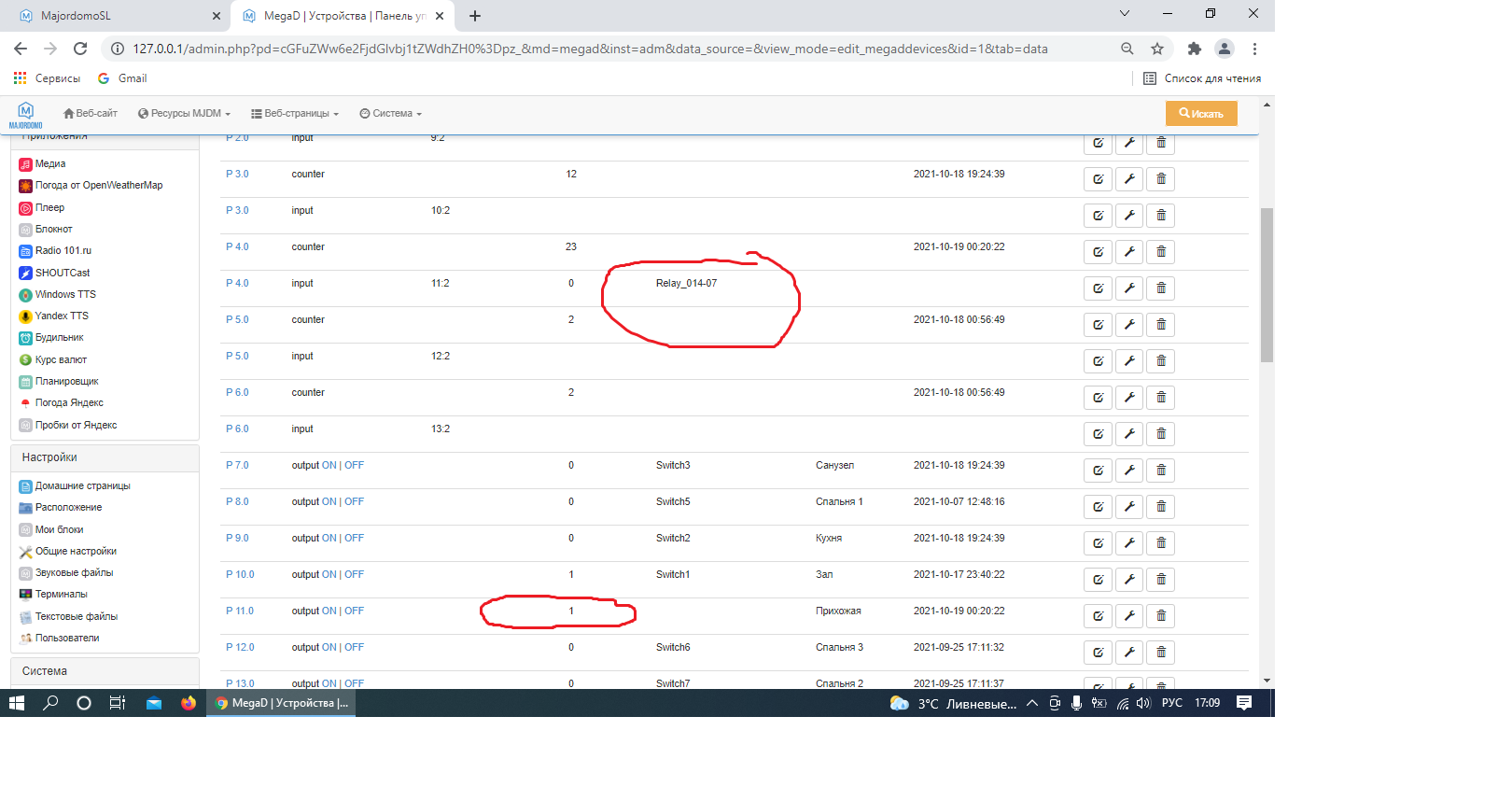Open the P 10.0 port link

point(240,574)
